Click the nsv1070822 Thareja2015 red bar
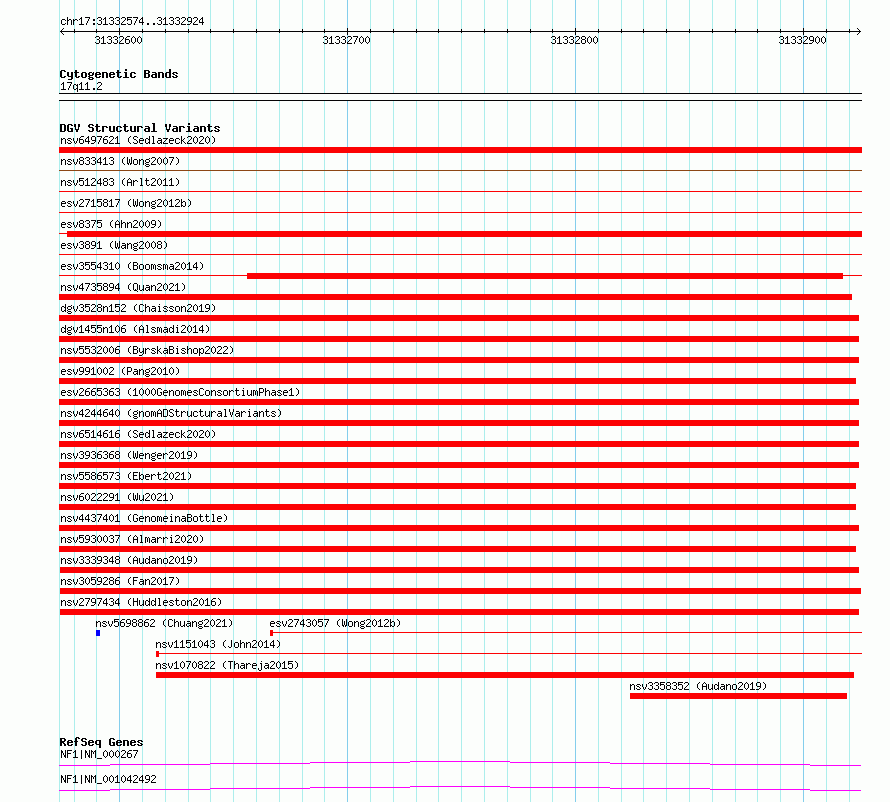The height and width of the screenshot is (802, 890). [505, 675]
